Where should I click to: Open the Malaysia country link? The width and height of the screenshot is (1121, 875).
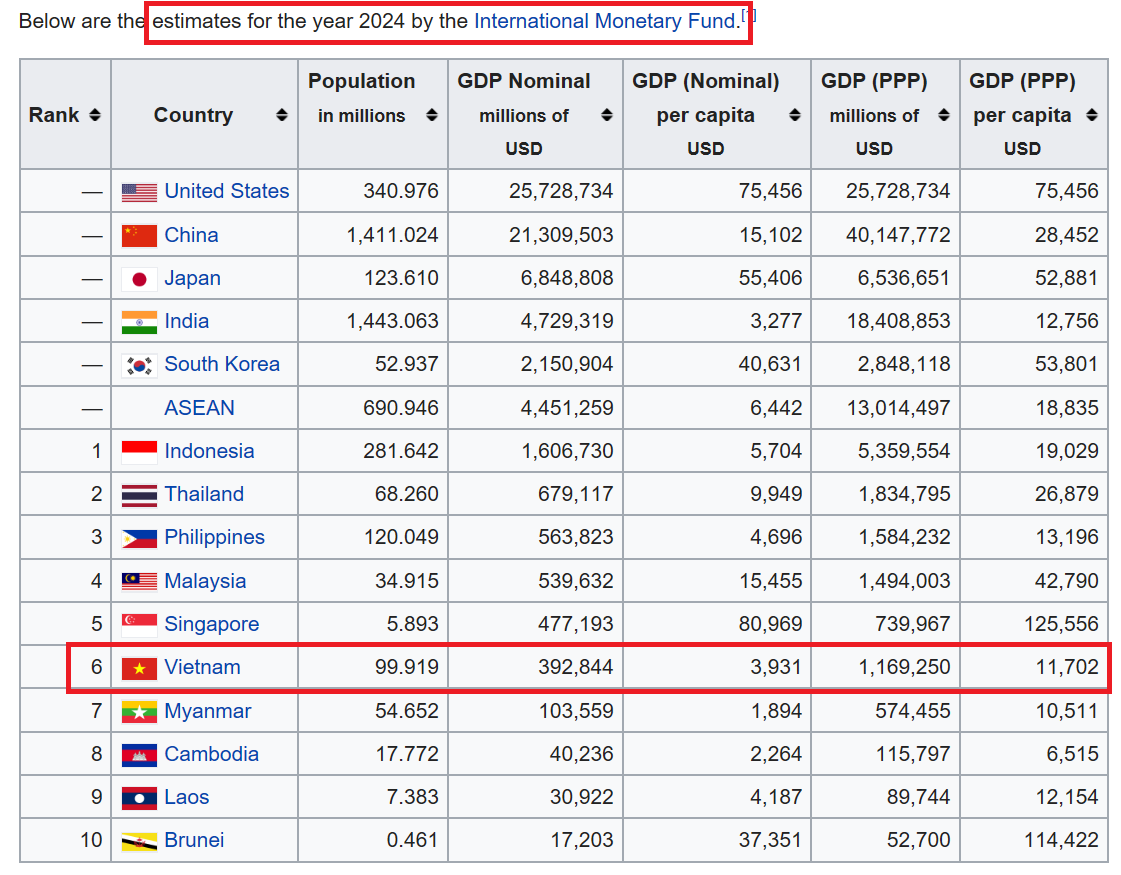[x=205, y=581]
